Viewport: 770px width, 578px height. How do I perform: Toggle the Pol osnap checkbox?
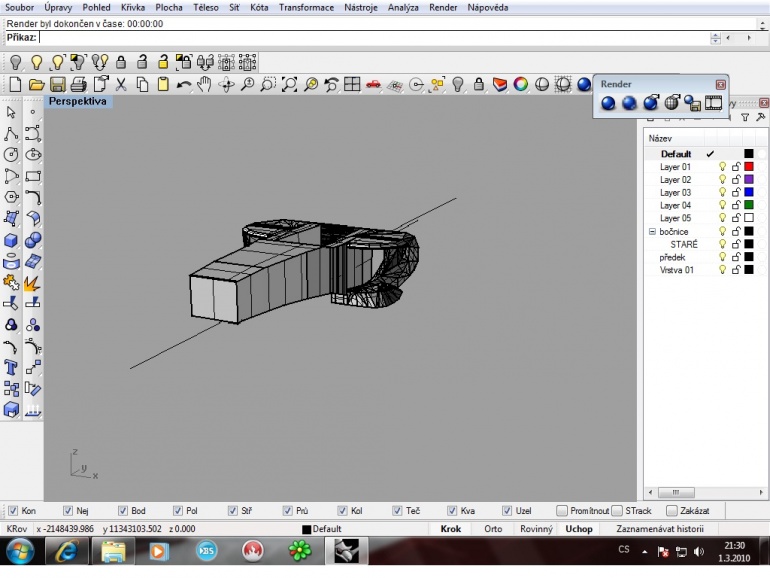coord(178,511)
